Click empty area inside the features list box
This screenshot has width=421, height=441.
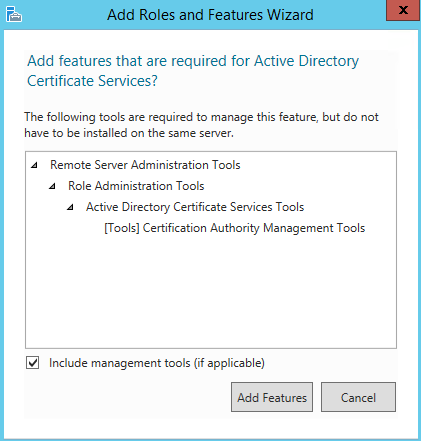tap(211, 290)
